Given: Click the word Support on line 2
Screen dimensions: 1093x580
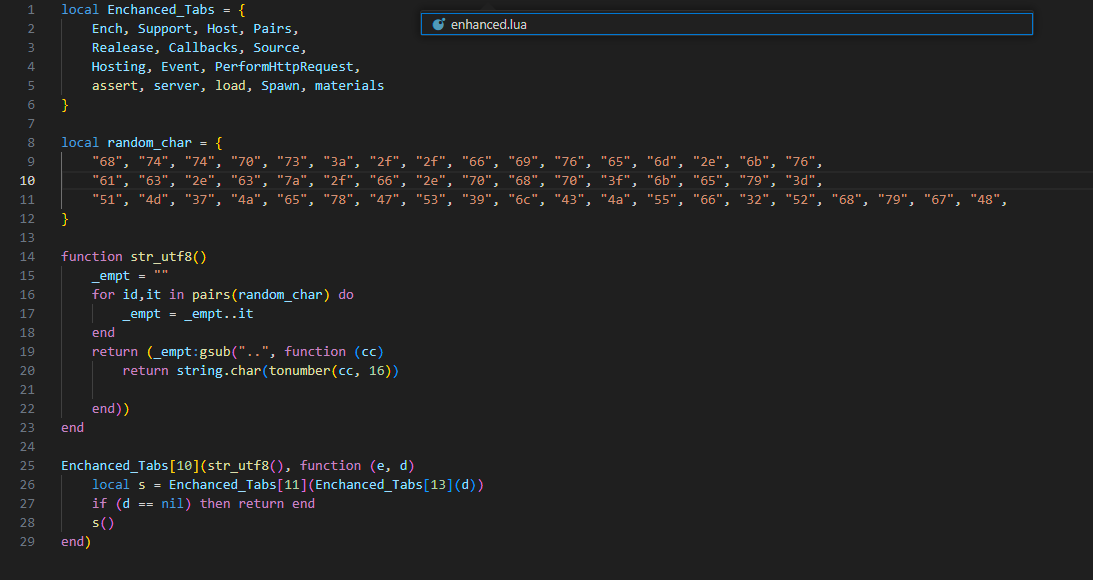Looking at the screenshot, I should [165, 29].
